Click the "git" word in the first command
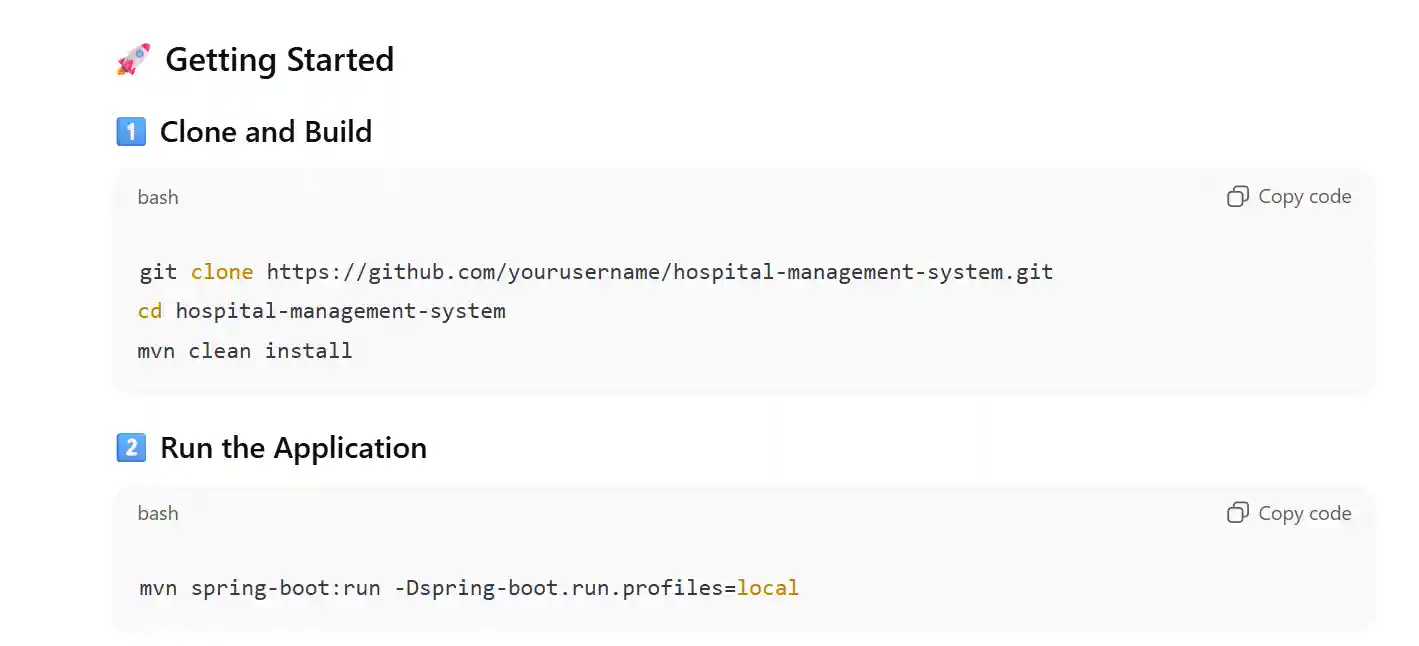 coord(158,272)
